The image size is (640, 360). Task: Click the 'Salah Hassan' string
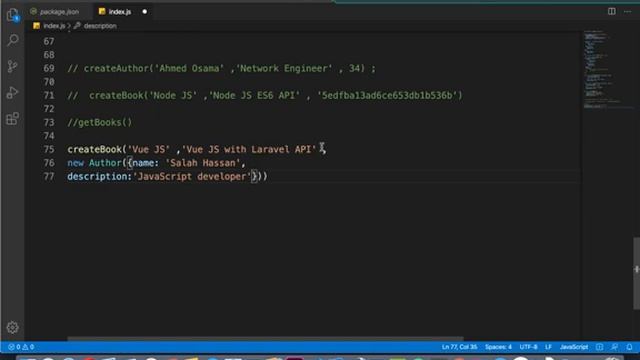pyautogui.click(x=202, y=163)
